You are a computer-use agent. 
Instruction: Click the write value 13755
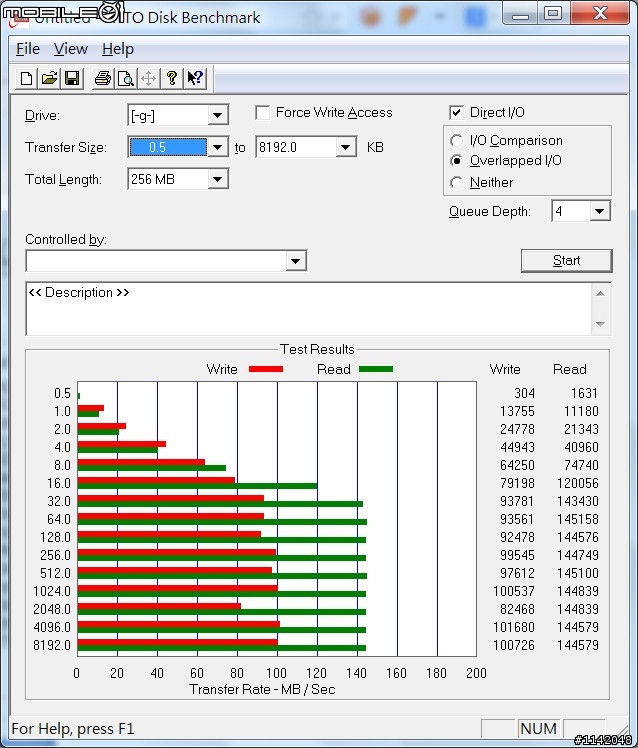point(517,411)
